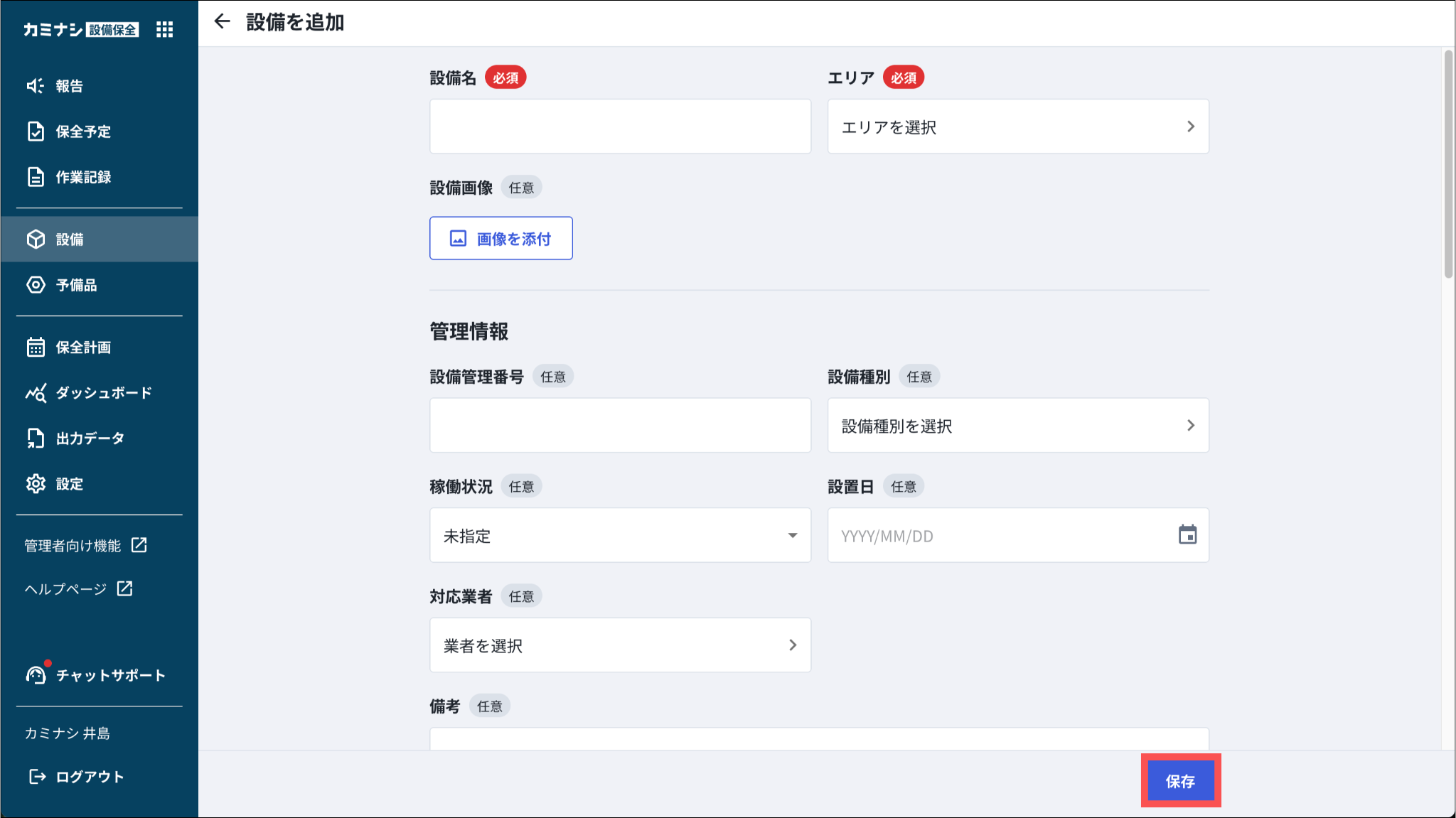Click the calendar icon in 設置日 field
The height and width of the screenshot is (818, 1456).
pyautogui.click(x=1187, y=535)
